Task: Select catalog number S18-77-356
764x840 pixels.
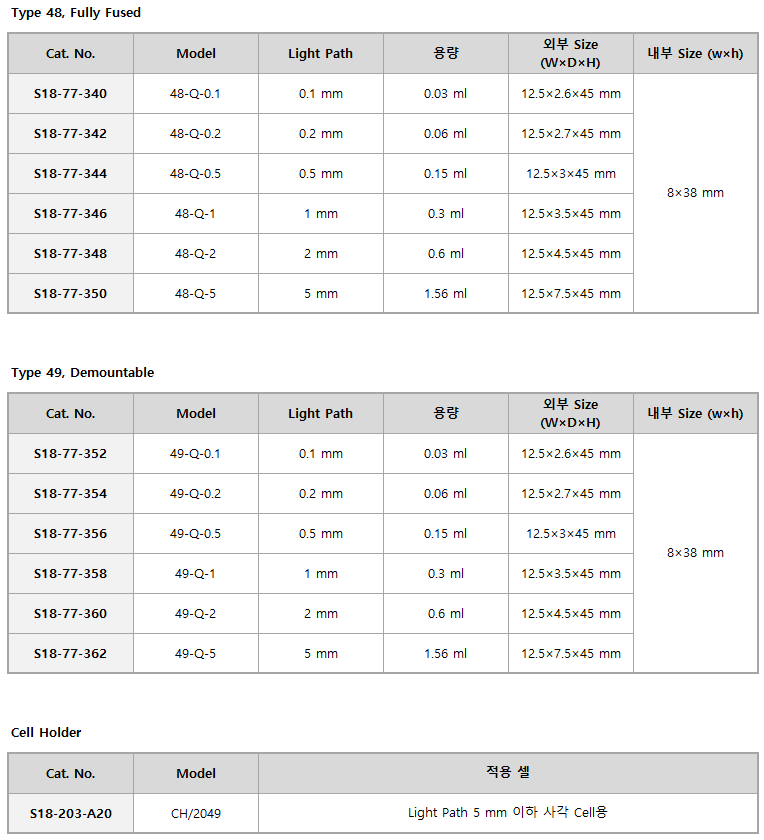Action: [x=70, y=534]
